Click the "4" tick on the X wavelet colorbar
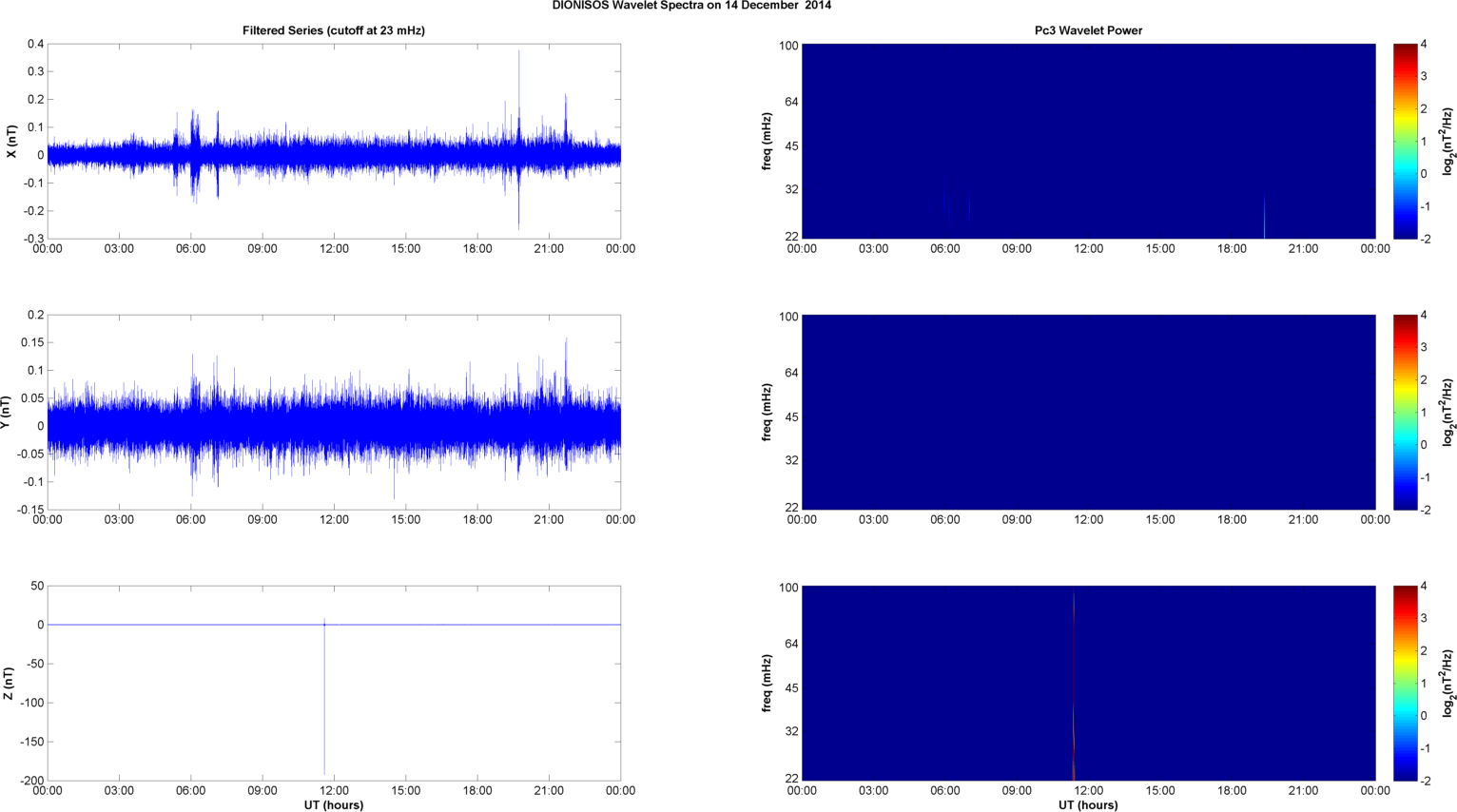Screen dimensions: 1457x812 tap(1424, 44)
